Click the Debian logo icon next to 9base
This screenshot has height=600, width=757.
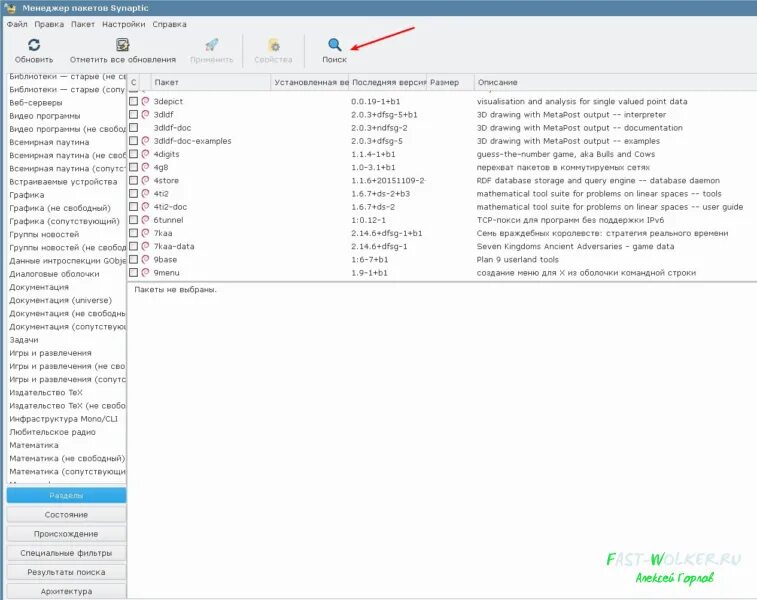[x=145, y=259]
